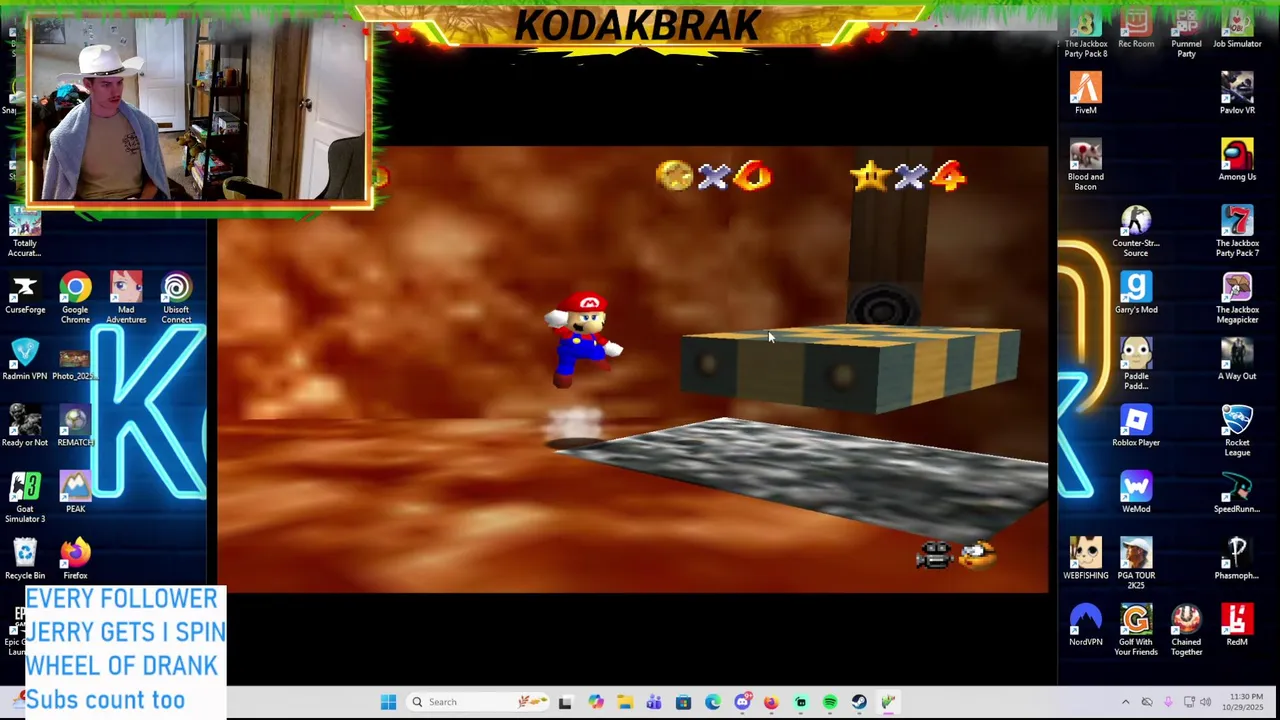Open The Jackbox Party Pack 8 icon
Viewport: 1280px width, 720px height.
tap(1086, 32)
